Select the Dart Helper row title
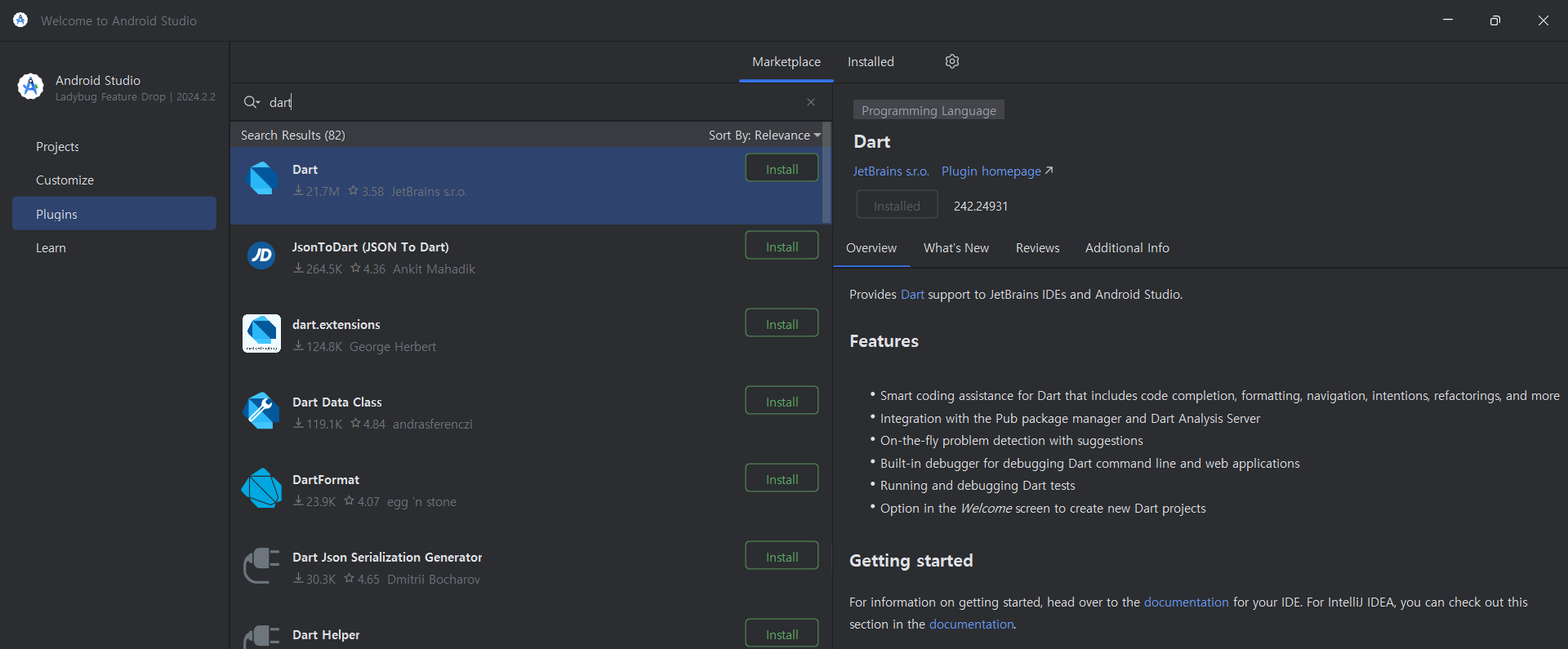1568x649 pixels. coord(326,635)
